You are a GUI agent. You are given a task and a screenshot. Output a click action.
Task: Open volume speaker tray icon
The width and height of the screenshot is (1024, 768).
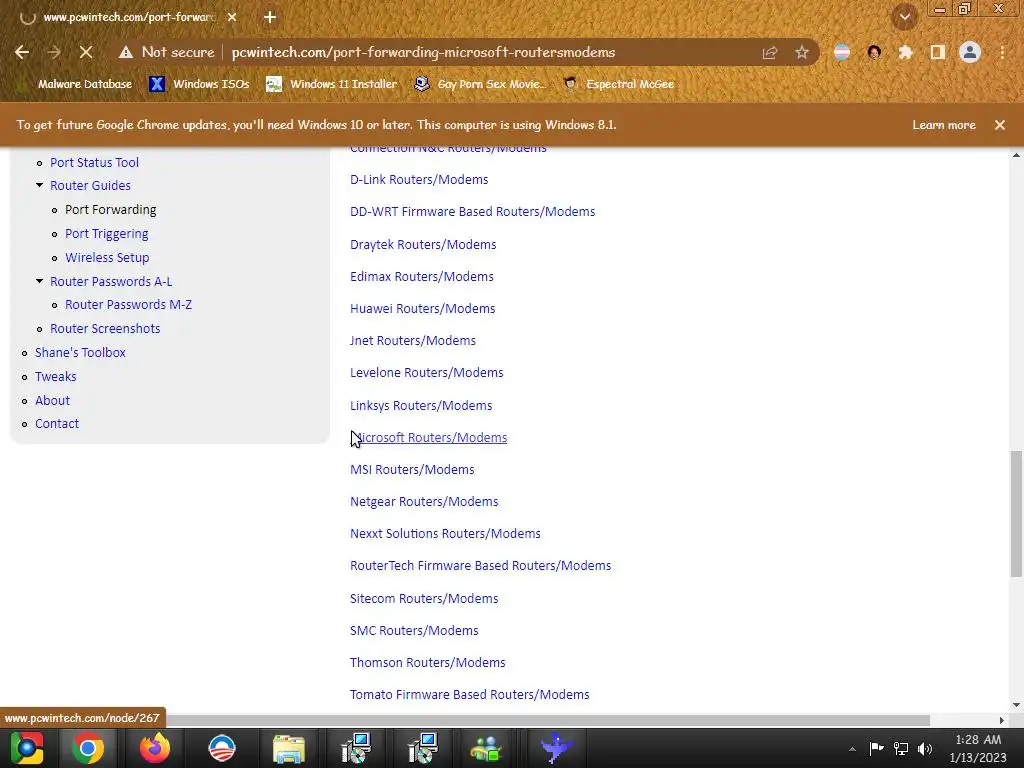coord(925,748)
